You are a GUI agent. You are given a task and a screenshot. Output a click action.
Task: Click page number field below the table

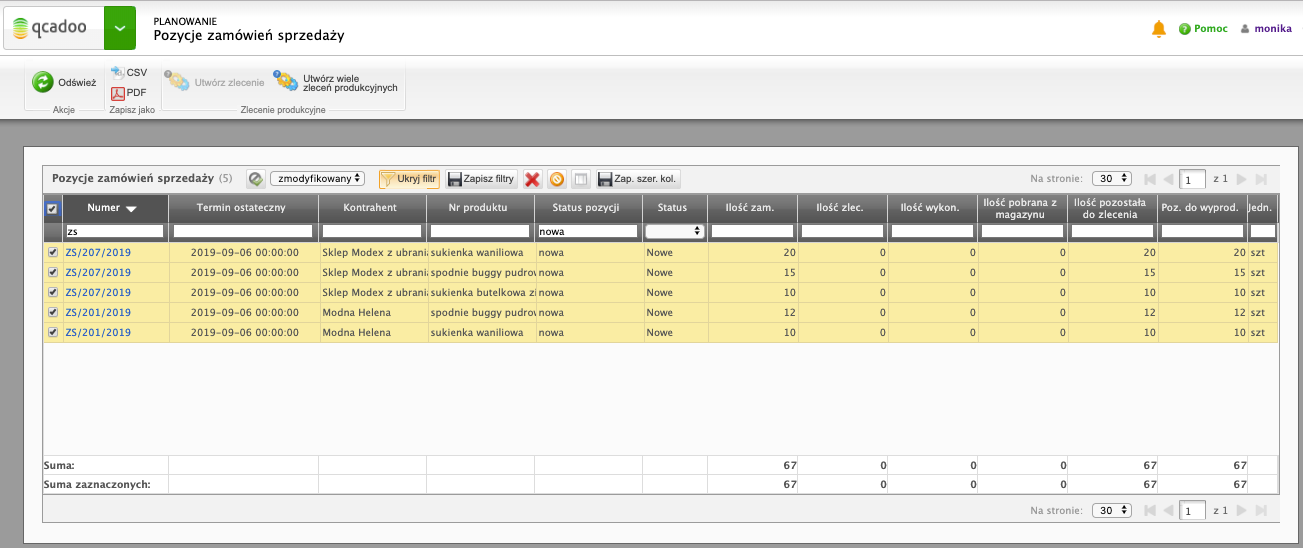click(1192, 511)
